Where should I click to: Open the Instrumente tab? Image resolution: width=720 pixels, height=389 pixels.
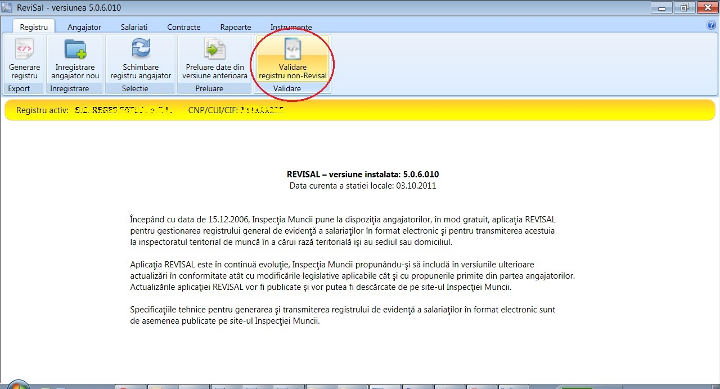[291, 27]
